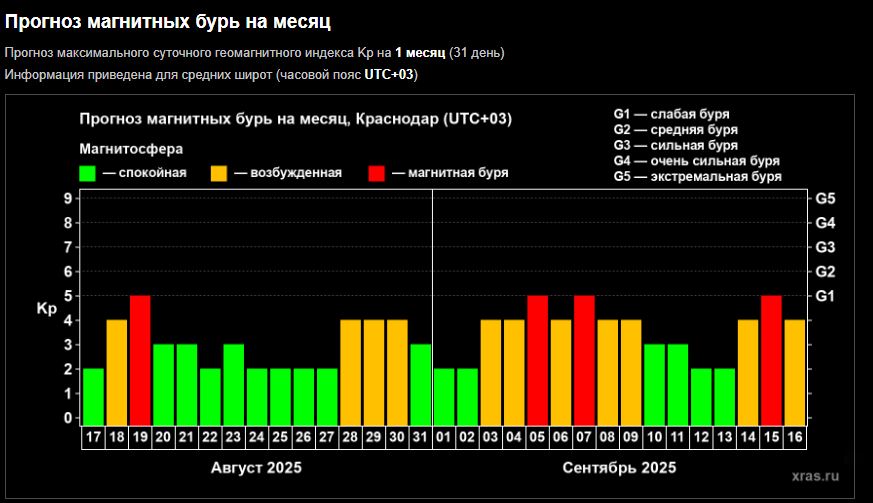The width and height of the screenshot is (873, 503).
Task: Select the green bar for August 17
Action: pyautogui.click(x=94, y=397)
